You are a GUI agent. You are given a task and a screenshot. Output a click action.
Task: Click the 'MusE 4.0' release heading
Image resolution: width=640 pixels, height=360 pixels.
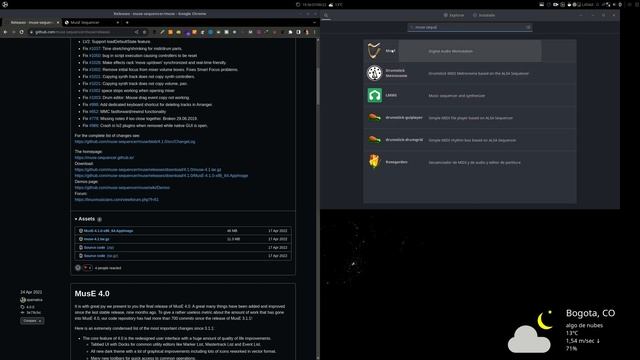tap(92, 293)
